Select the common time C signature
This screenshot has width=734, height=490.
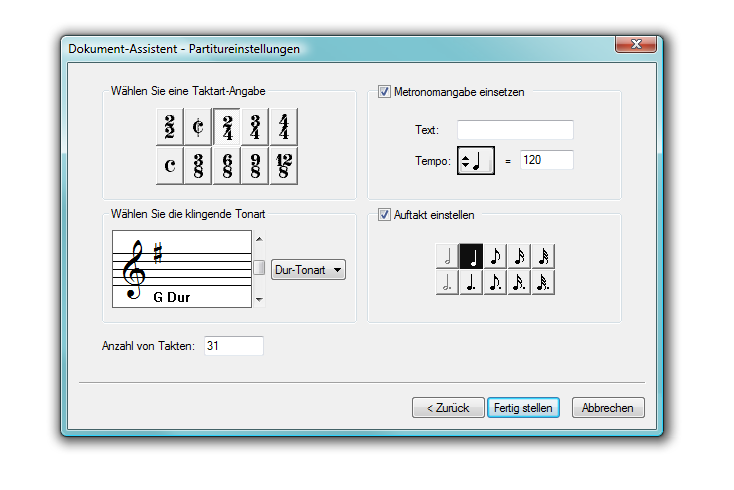[x=170, y=165]
